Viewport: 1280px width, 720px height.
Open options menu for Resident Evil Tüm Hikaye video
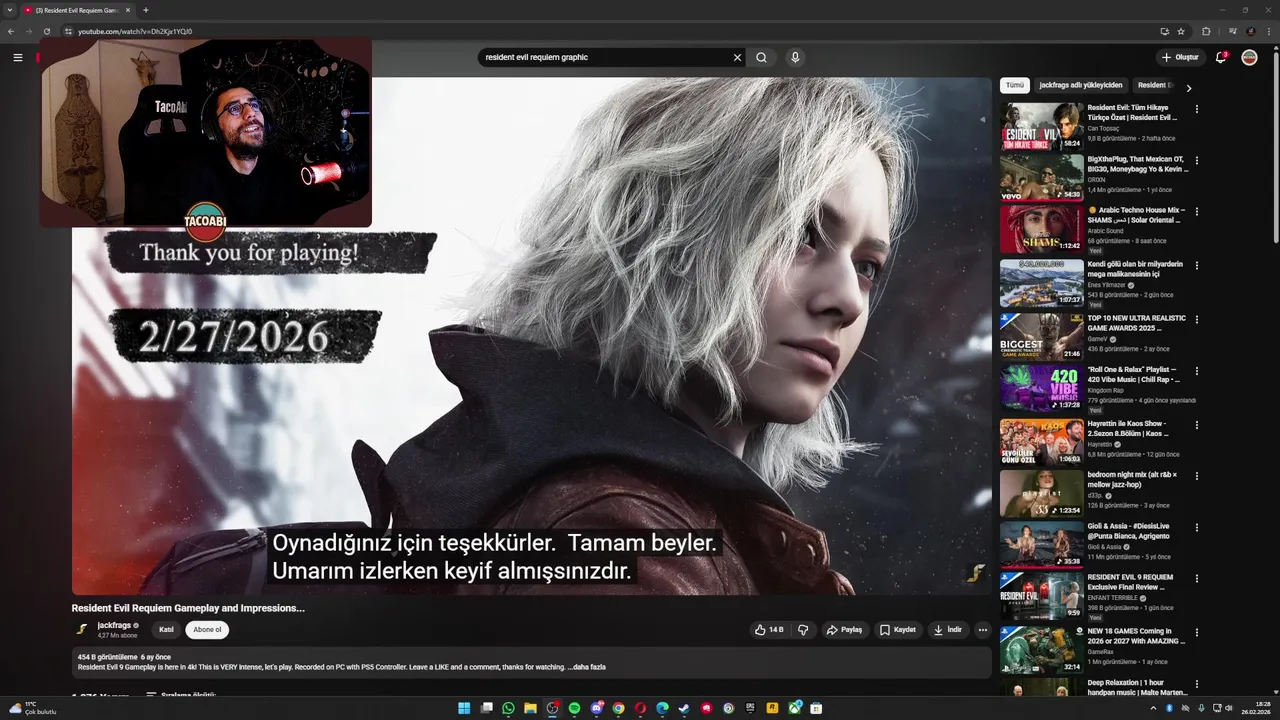pyautogui.click(x=1197, y=109)
